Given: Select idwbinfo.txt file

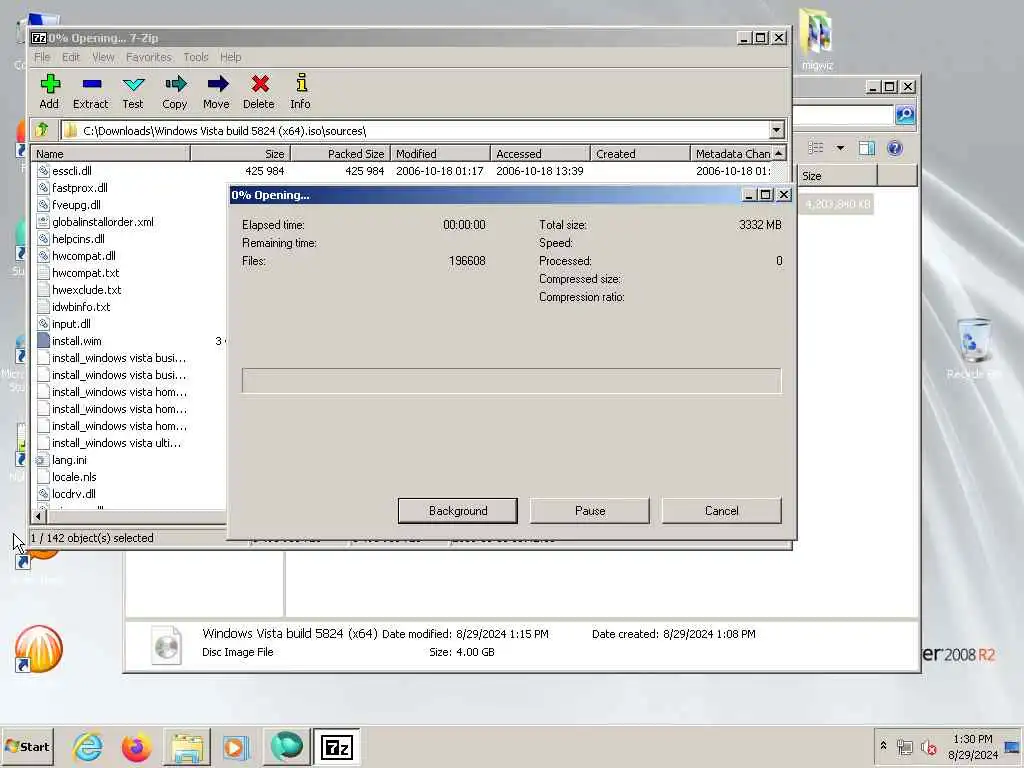Looking at the screenshot, I should [x=81, y=307].
